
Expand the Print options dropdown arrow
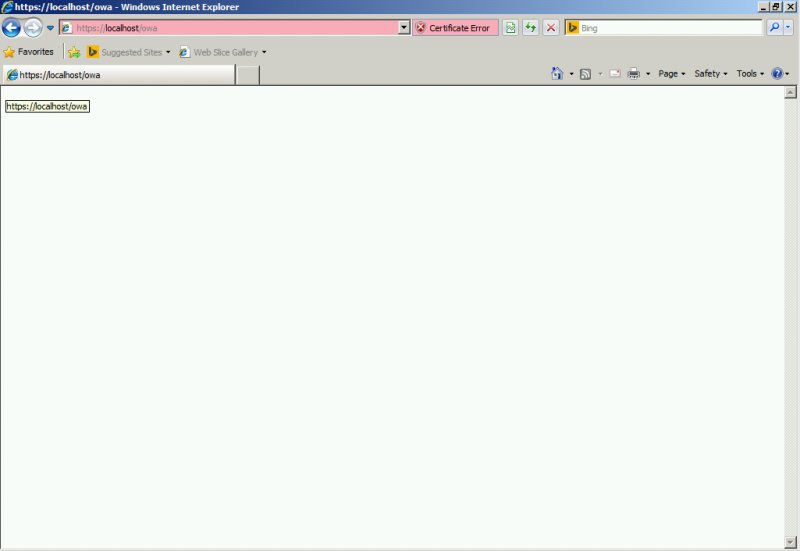click(x=648, y=74)
